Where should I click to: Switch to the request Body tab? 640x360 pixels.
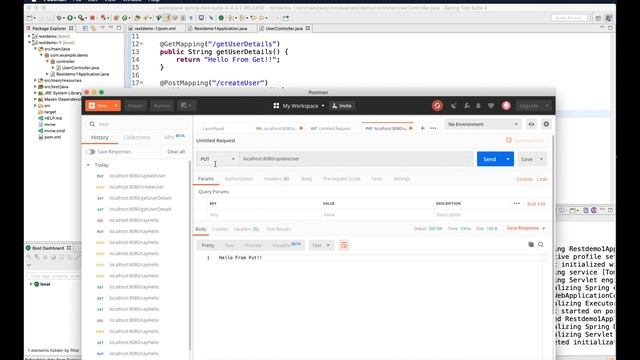coord(307,179)
